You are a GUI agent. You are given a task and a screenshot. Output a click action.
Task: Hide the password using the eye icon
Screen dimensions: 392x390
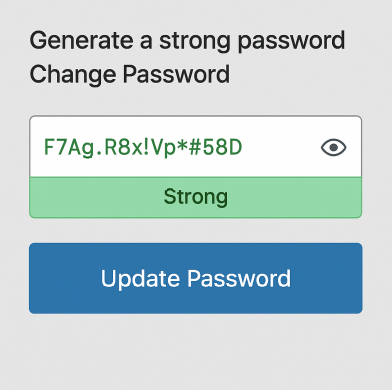(x=333, y=147)
